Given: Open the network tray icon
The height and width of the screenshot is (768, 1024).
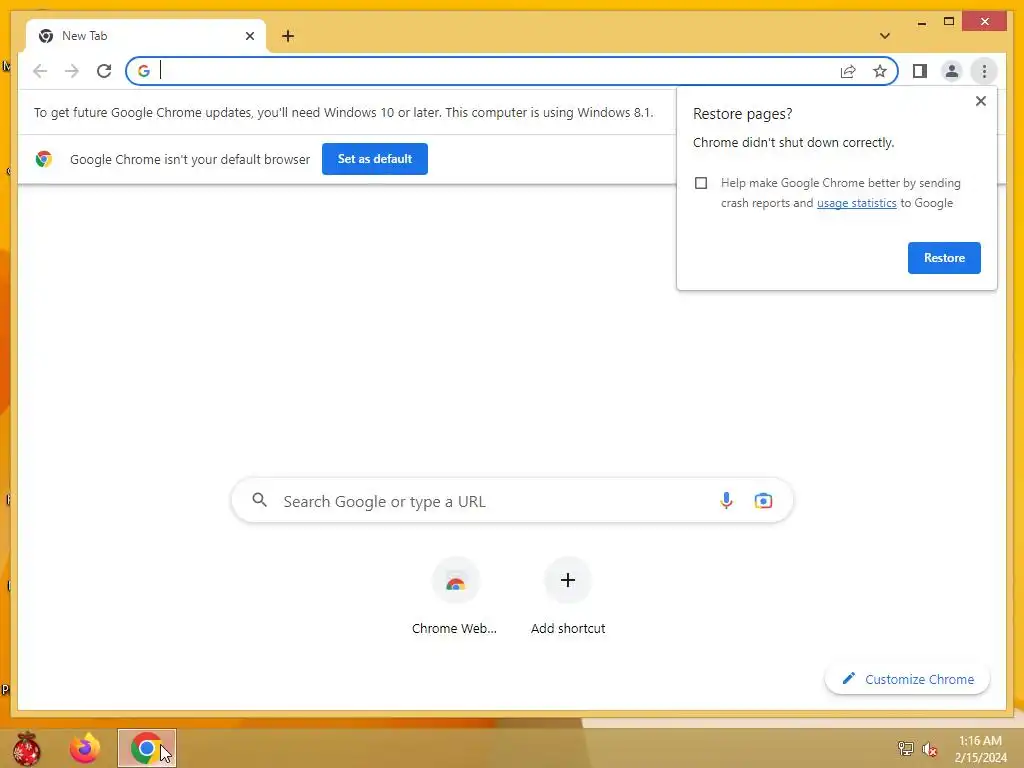Looking at the screenshot, I should 905,749.
